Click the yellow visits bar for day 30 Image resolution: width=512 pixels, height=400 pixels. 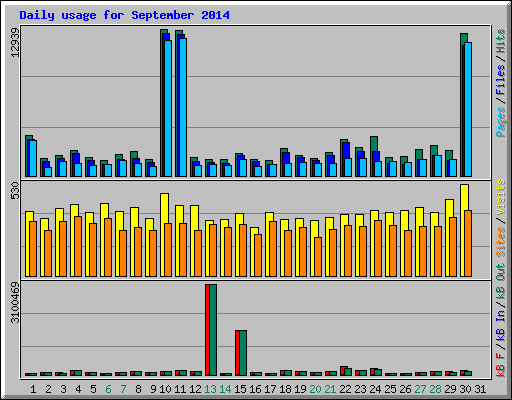pyautogui.click(x=462, y=231)
